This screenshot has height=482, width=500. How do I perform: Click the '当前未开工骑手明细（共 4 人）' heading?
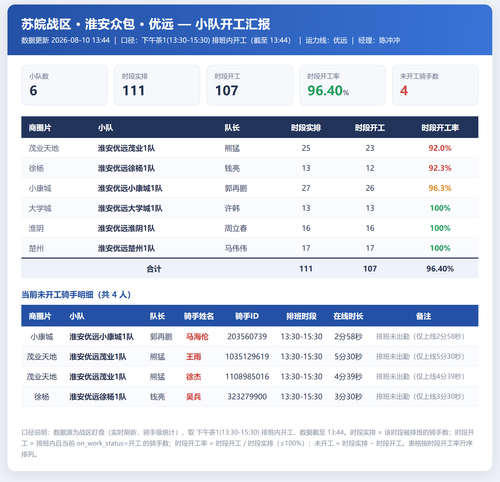pyautogui.click(x=76, y=295)
